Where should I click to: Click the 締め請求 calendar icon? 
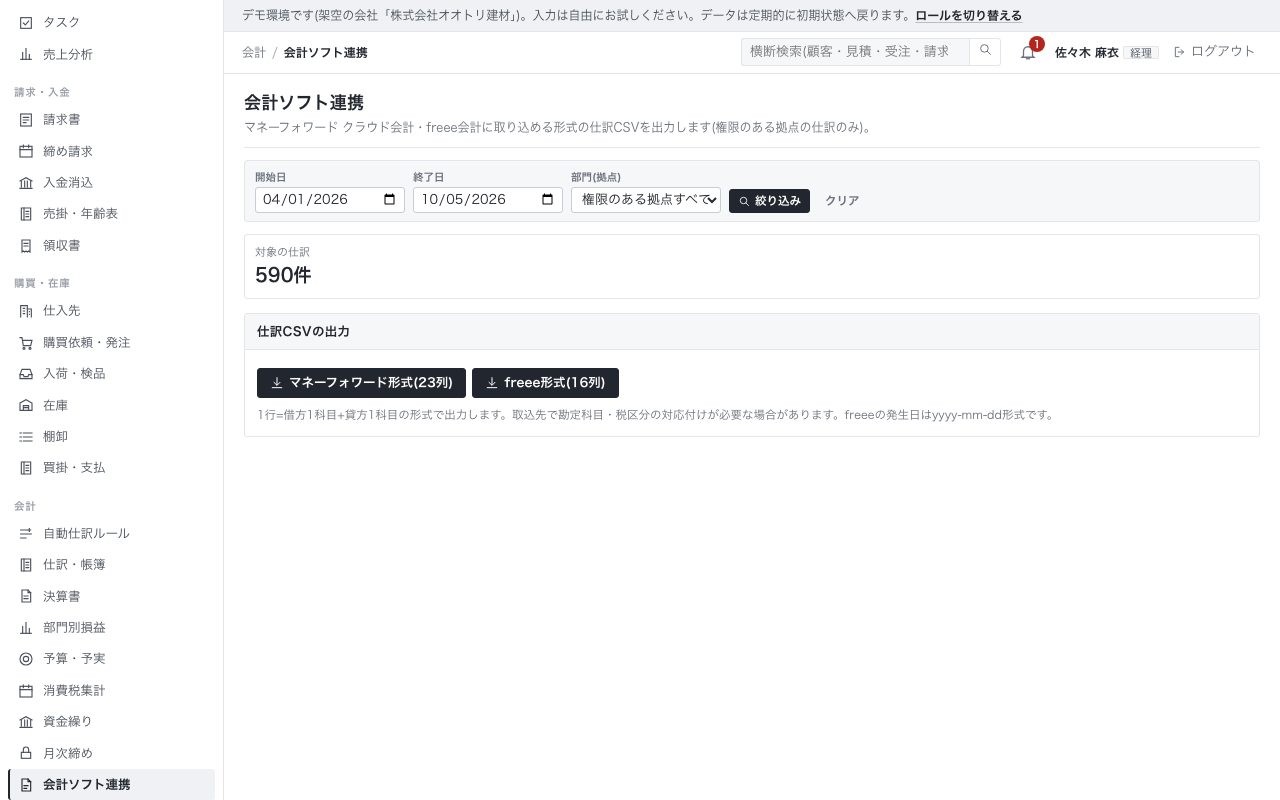coord(26,151)
